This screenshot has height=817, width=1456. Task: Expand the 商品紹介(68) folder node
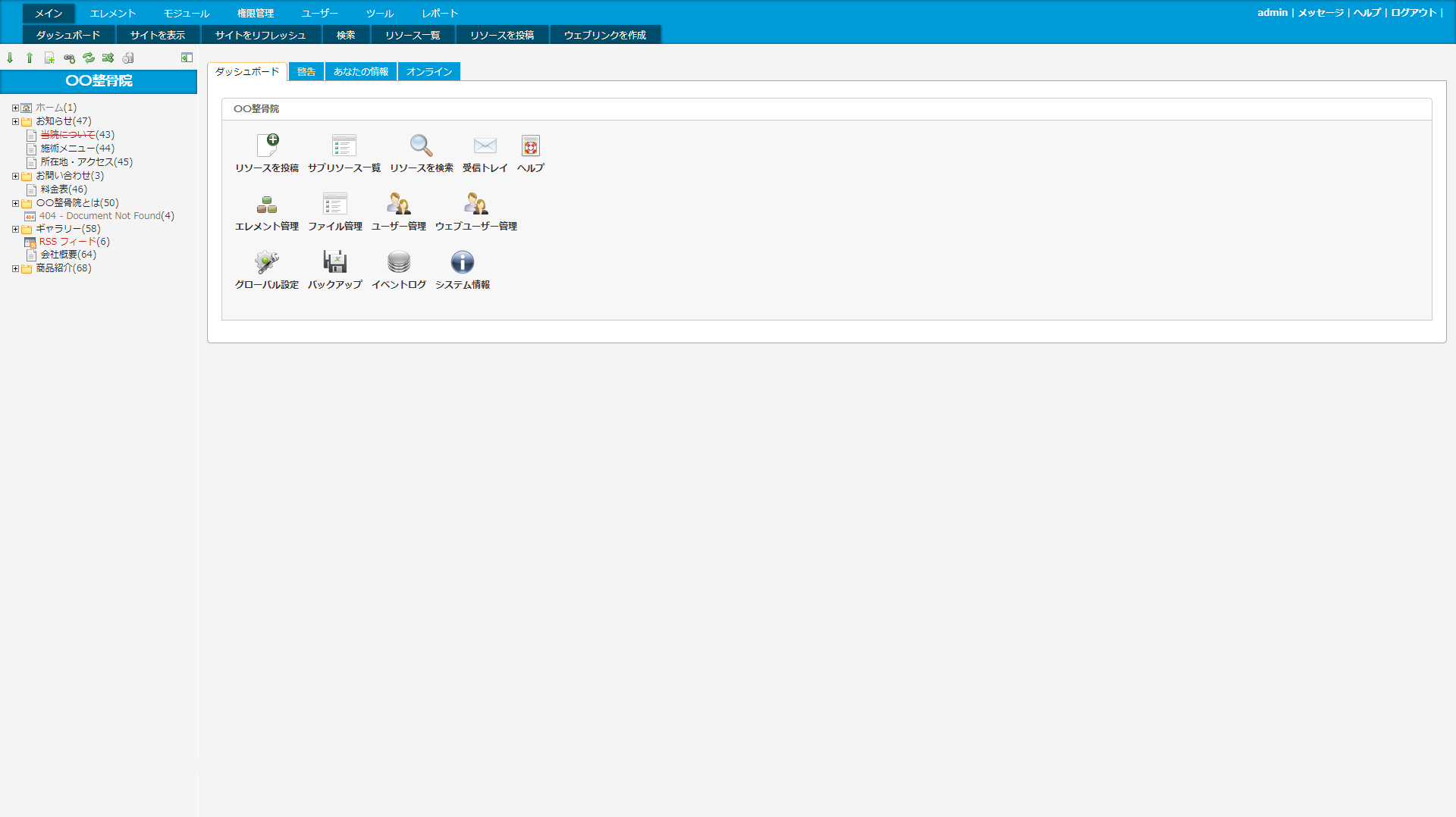pos(15,268)
